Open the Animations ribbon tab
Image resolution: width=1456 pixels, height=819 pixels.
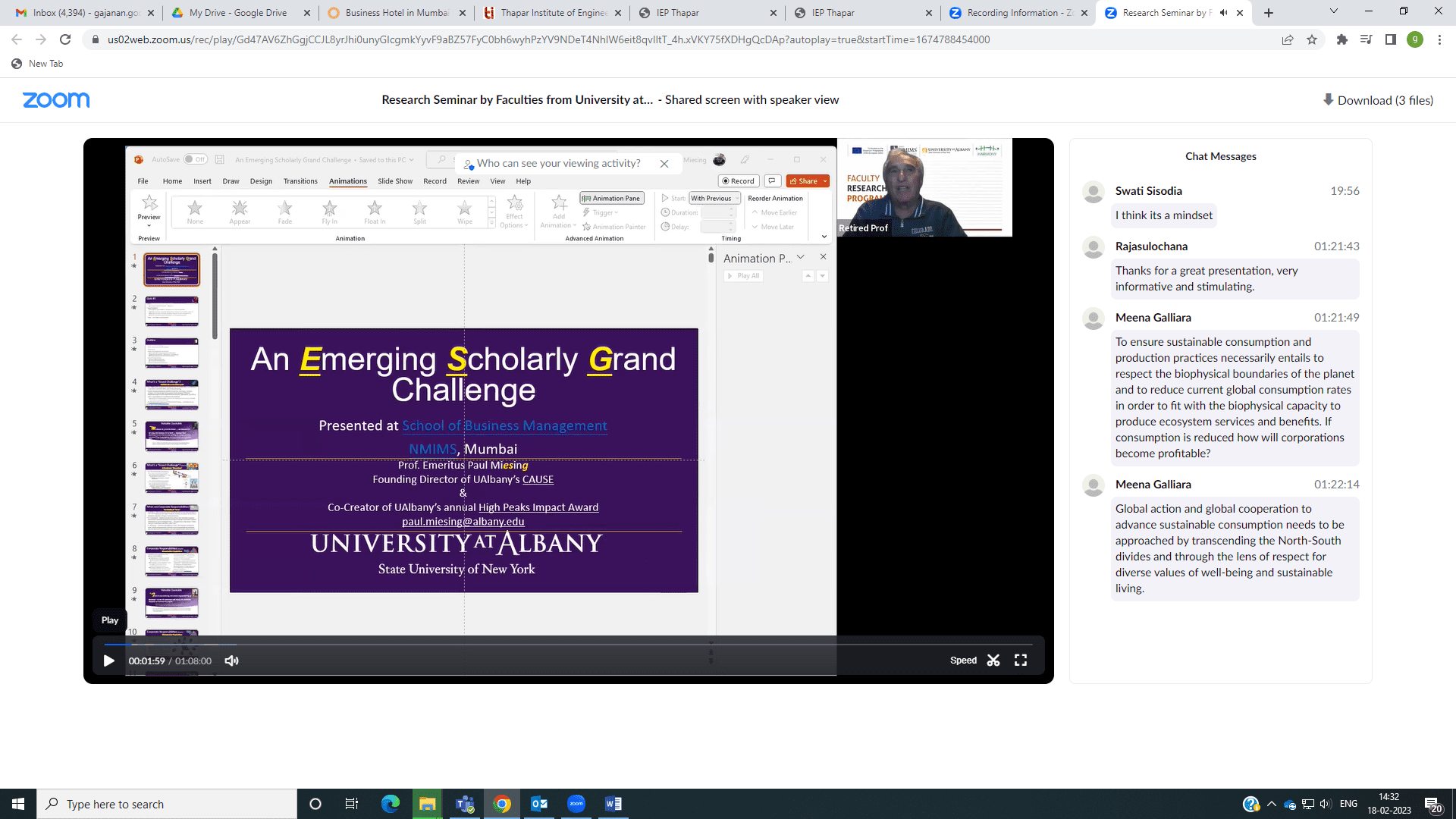pyautogui.click(x=348, y=181)
